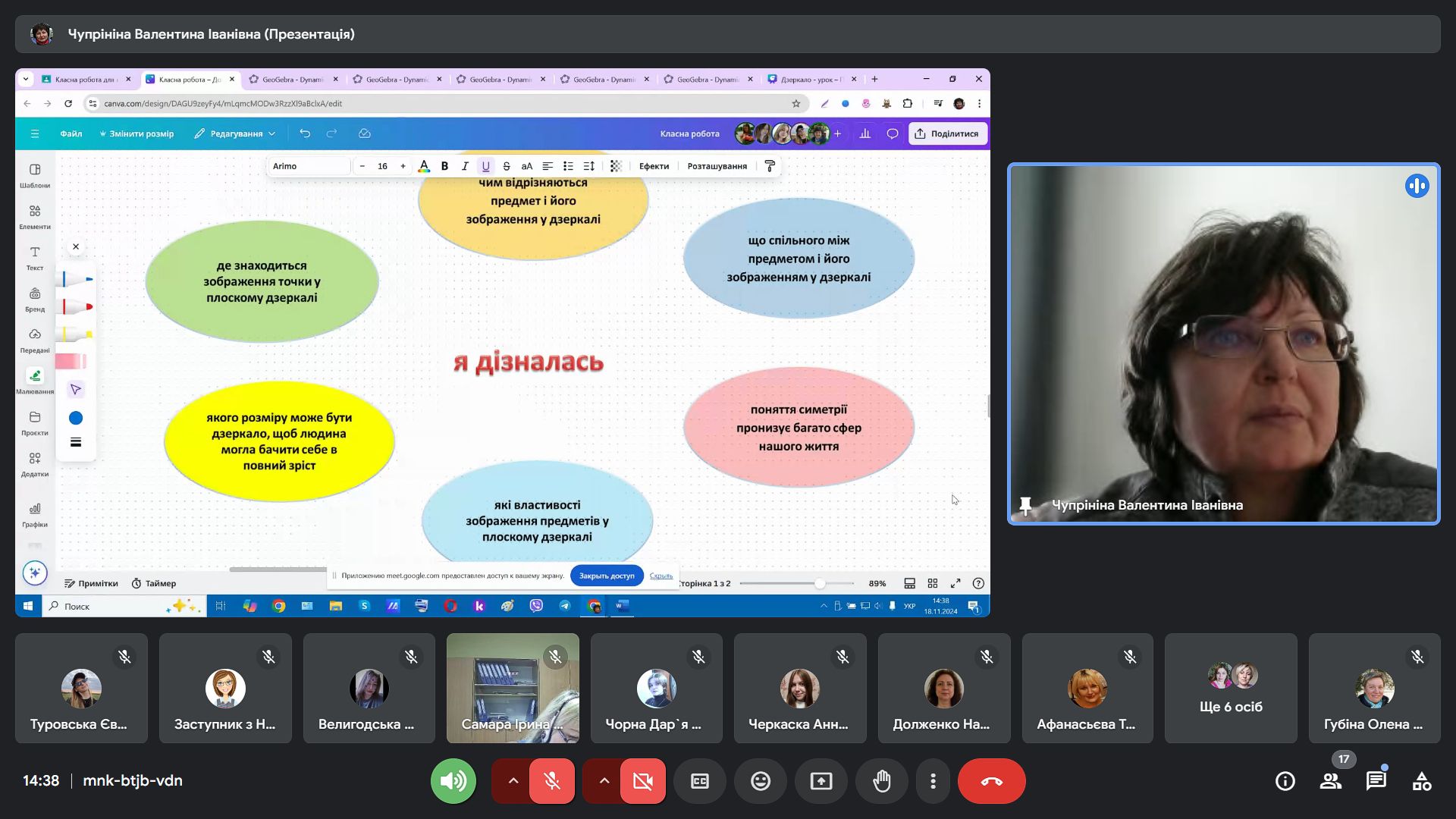Select the red marker drawing tool
The height and width of the screenshot is (819, 1456).
(77, 306)
